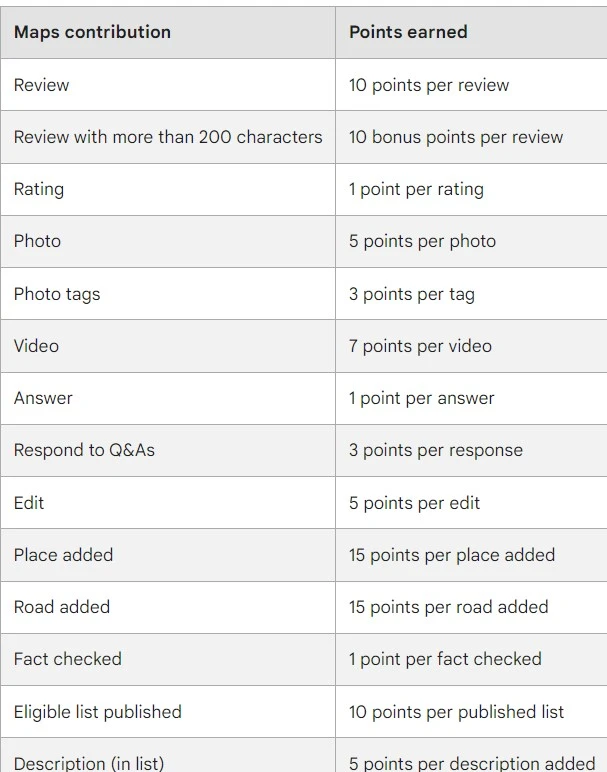The height and width of the screenshot is (772, 607).
Task: Select the 'Edit' contribution cell
Action: point(168,503)
